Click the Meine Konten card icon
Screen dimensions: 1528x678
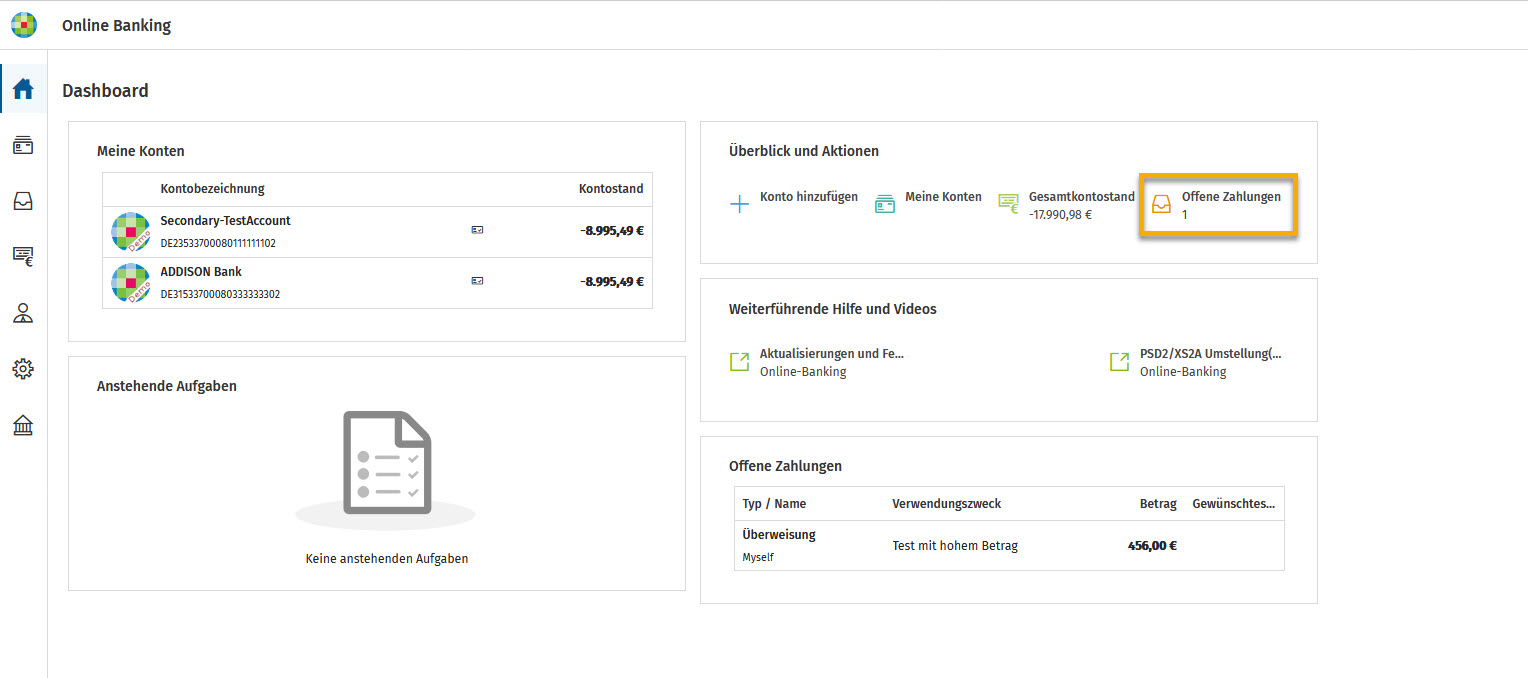click(885, 204)
